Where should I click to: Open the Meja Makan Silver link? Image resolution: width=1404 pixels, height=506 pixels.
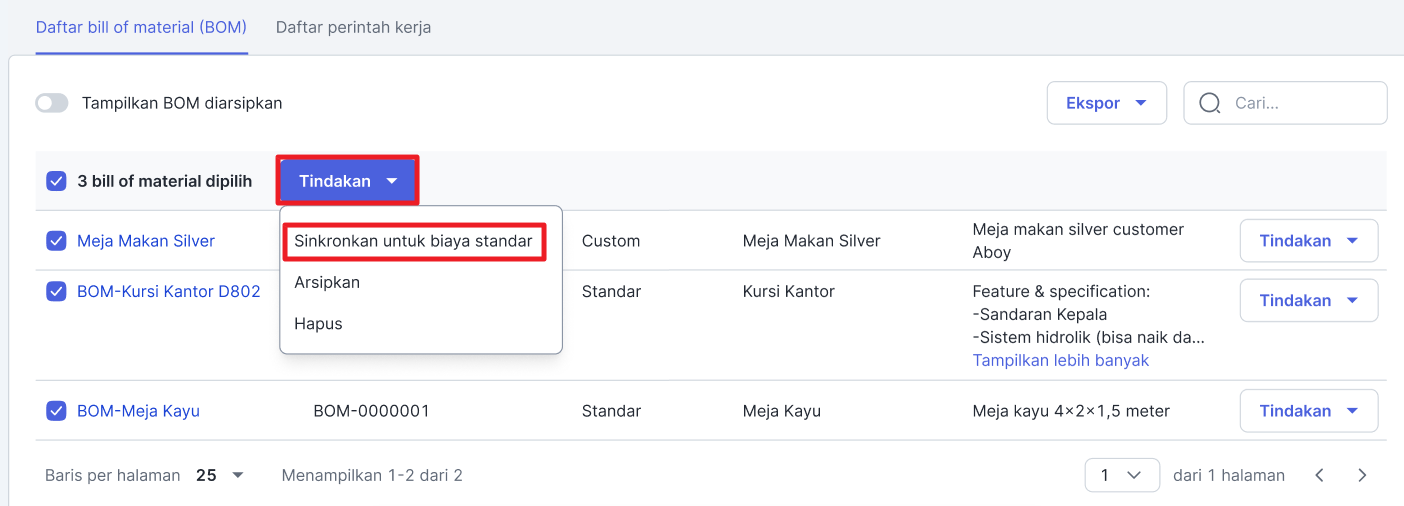tap(146, 241)
